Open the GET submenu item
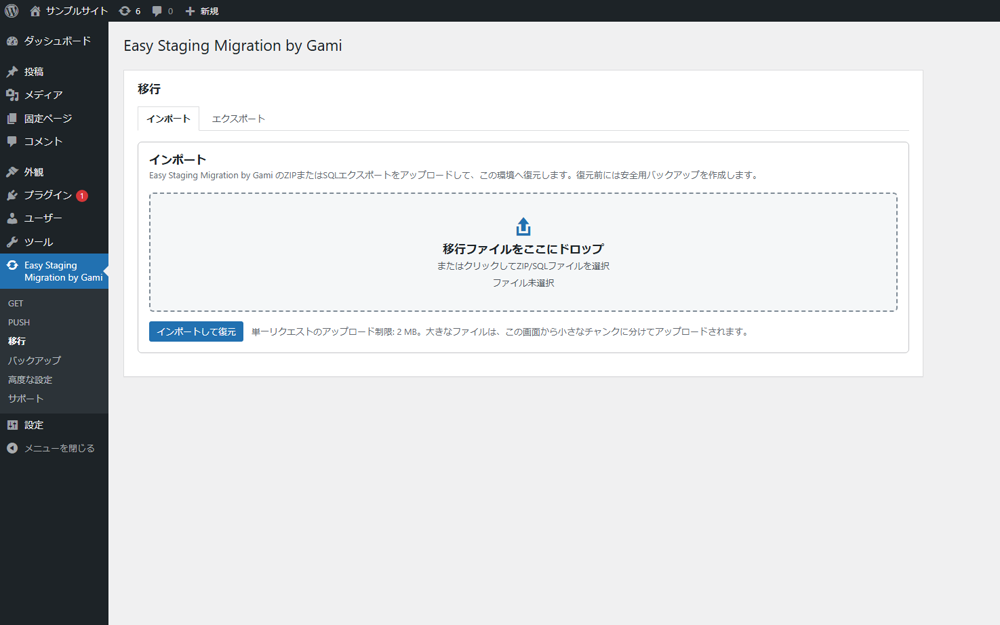Screen dimensions: 1000x625 tap(15, 304)
